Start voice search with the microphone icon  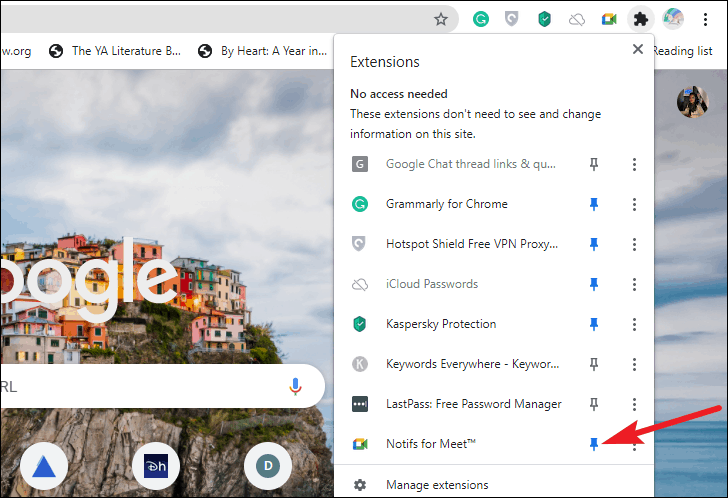click(295, 386)
